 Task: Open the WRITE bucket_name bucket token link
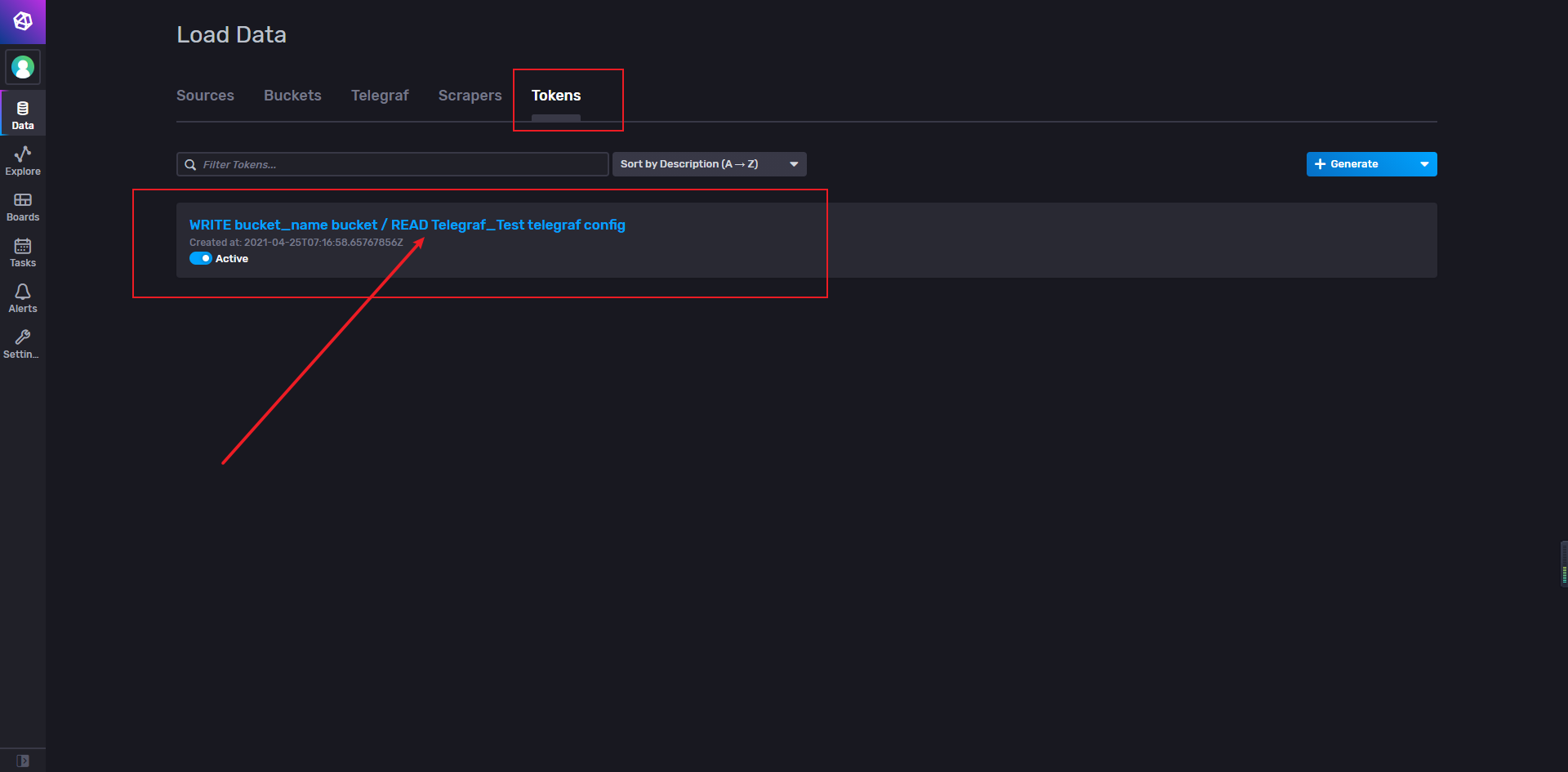point(407,225)
